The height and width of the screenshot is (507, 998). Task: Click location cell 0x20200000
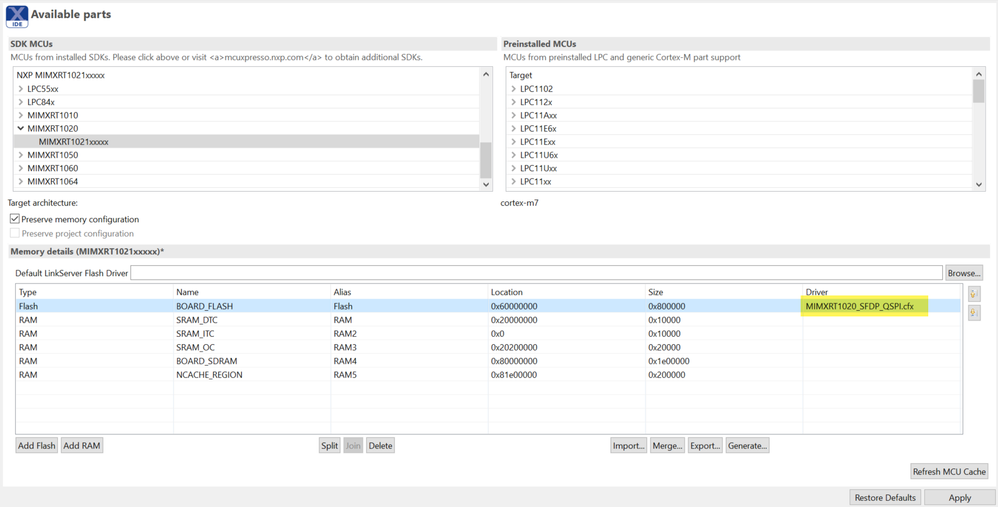(x=514, y=347)
